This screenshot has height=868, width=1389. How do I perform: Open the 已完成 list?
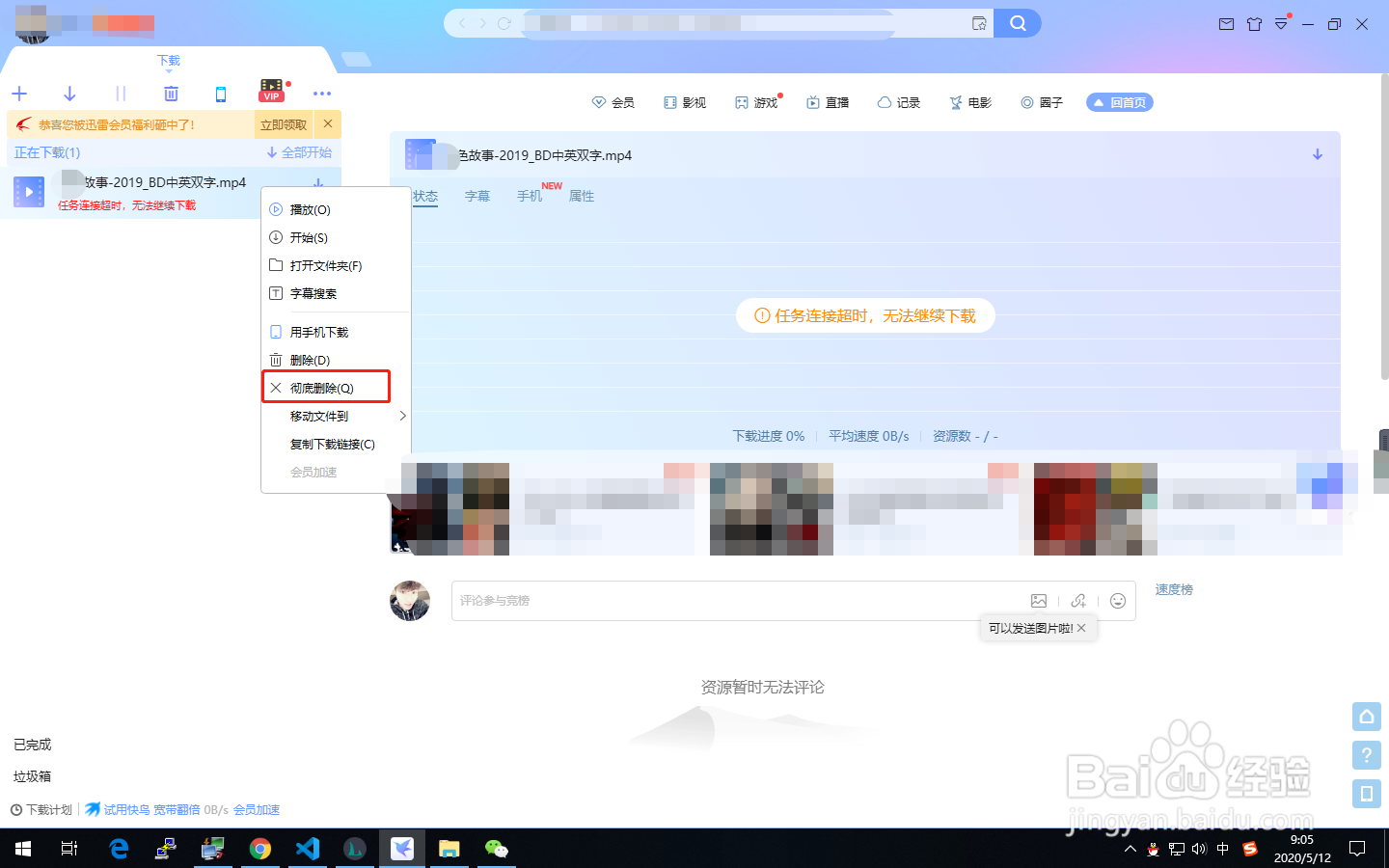33,745
